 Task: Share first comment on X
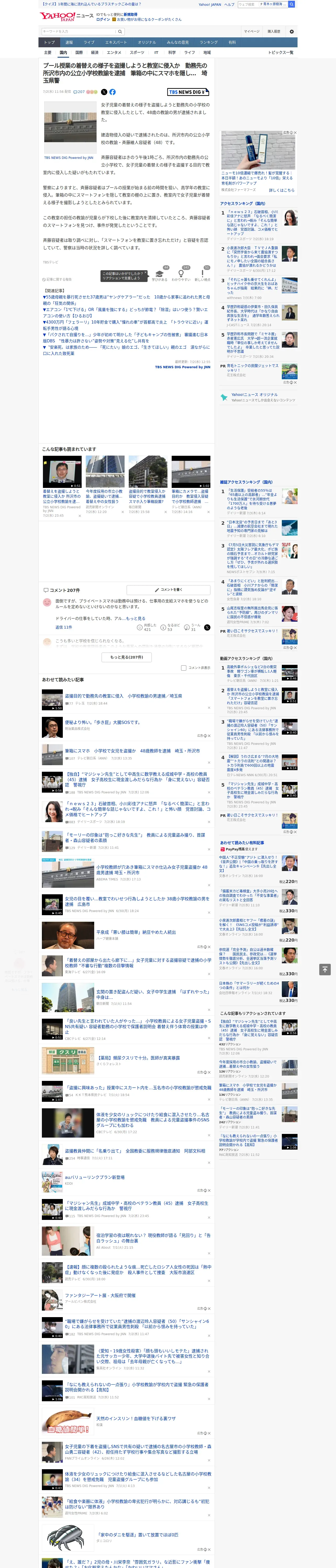click(207, 627)
